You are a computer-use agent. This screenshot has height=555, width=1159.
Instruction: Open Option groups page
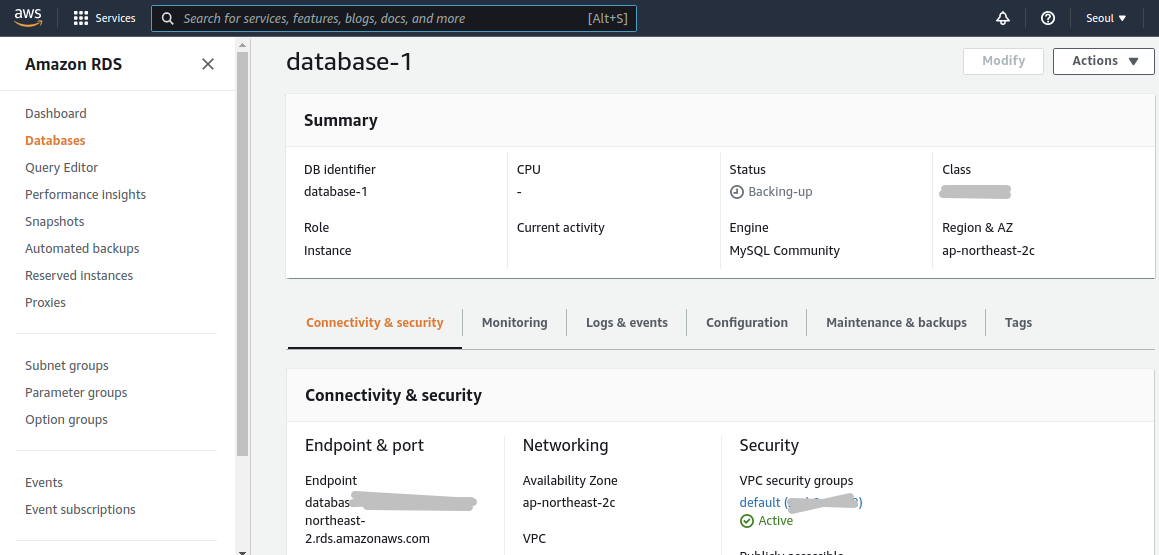click(x=67, y=420)
